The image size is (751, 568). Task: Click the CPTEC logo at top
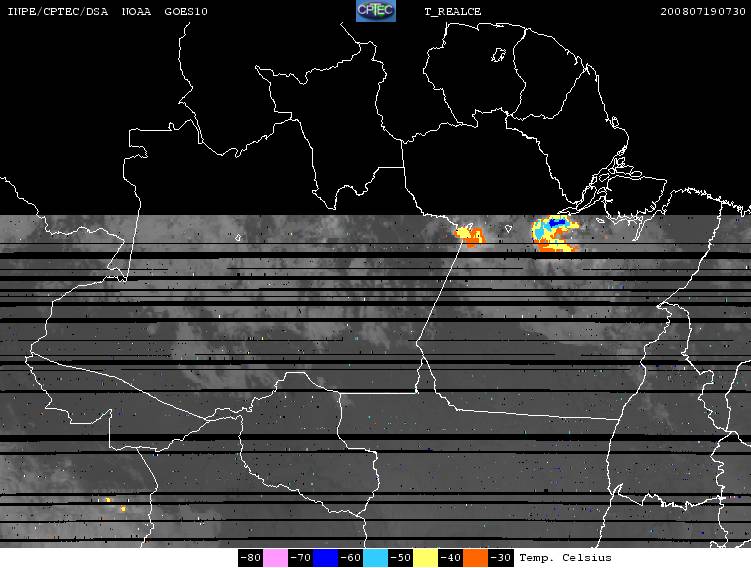[376, 11]
